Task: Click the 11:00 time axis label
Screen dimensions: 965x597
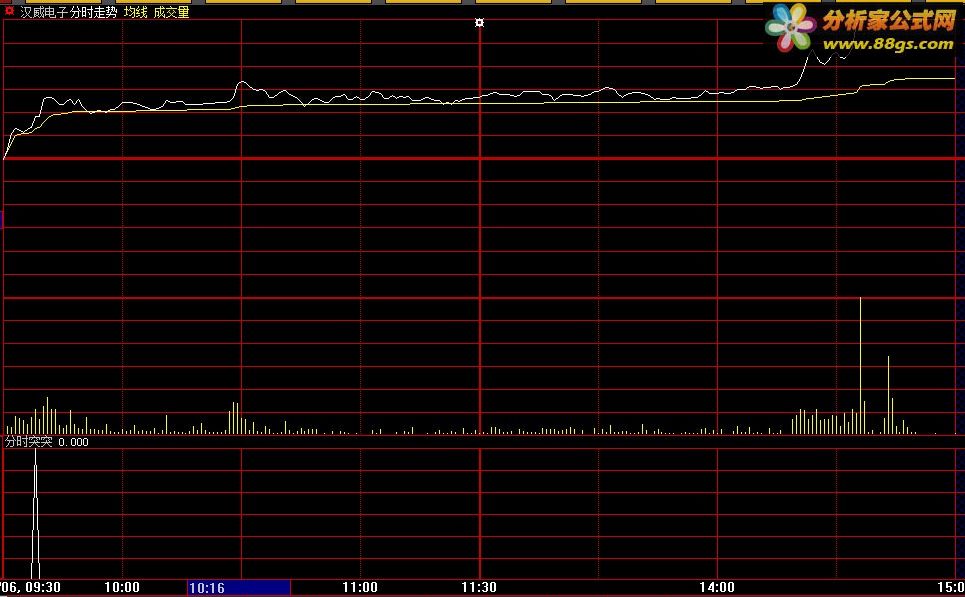Action: 360,587
